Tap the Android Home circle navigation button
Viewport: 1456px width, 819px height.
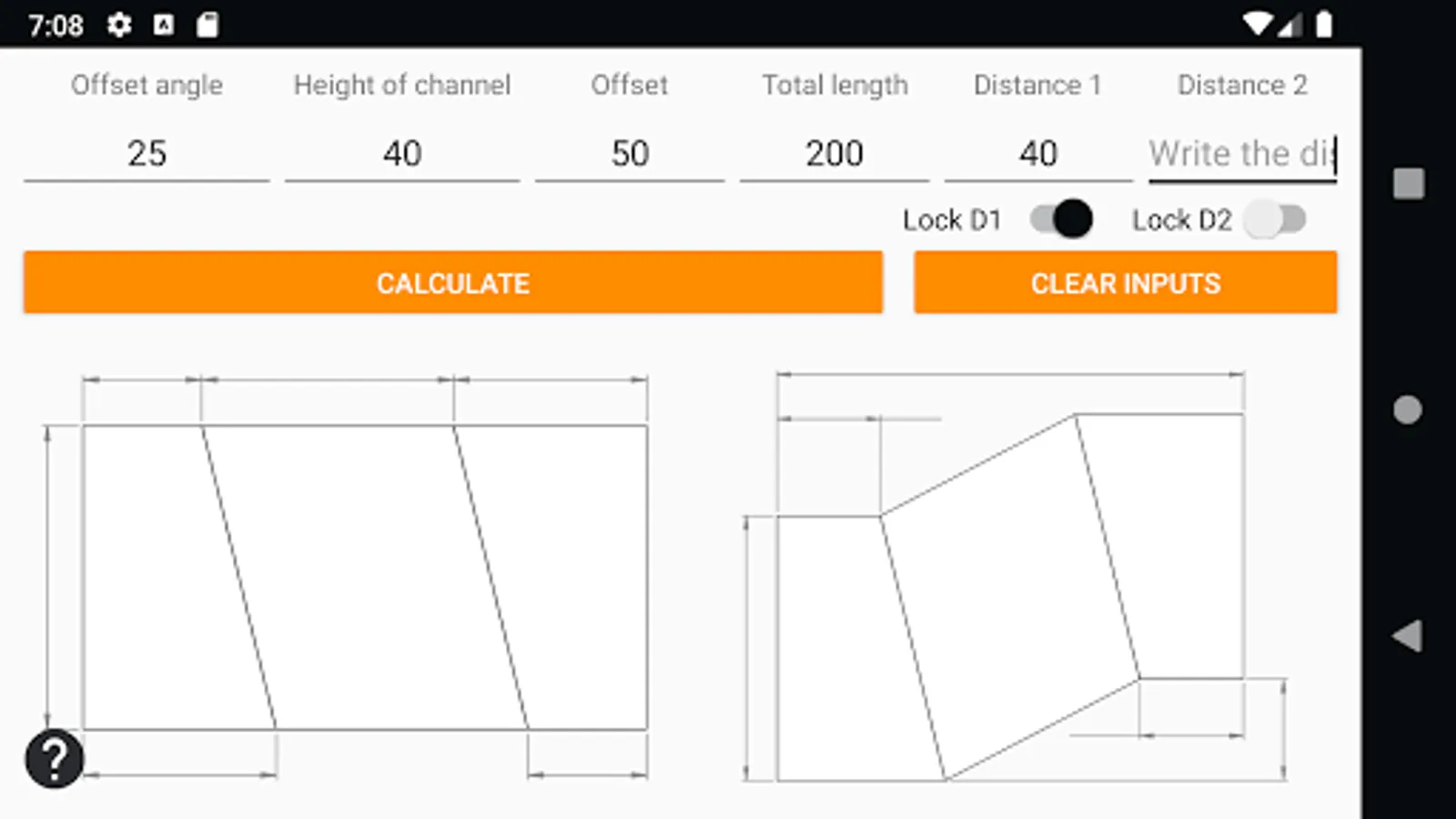(x=1407, y=411)
